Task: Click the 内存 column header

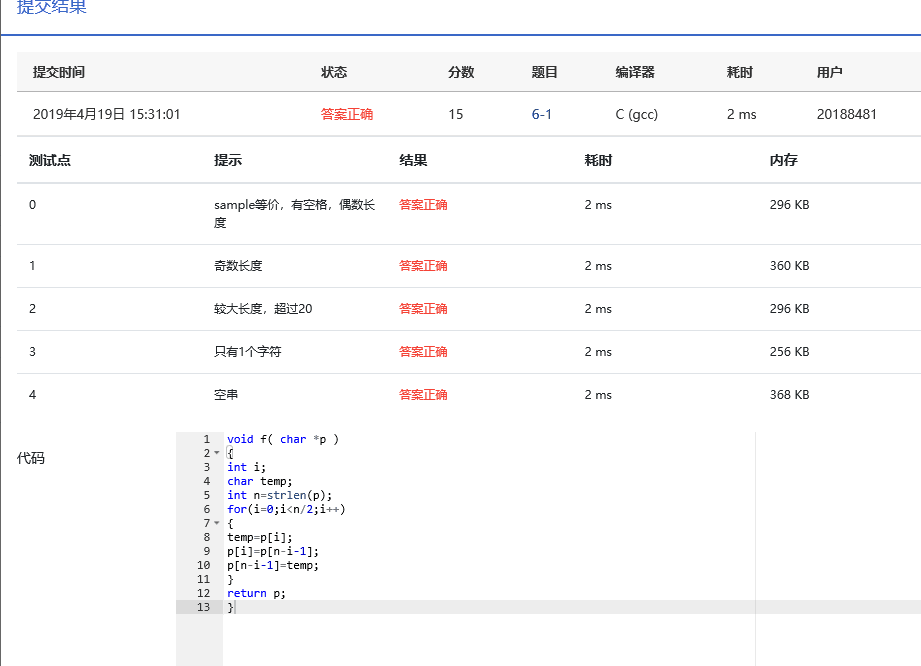Action: (x=783, y=160)
